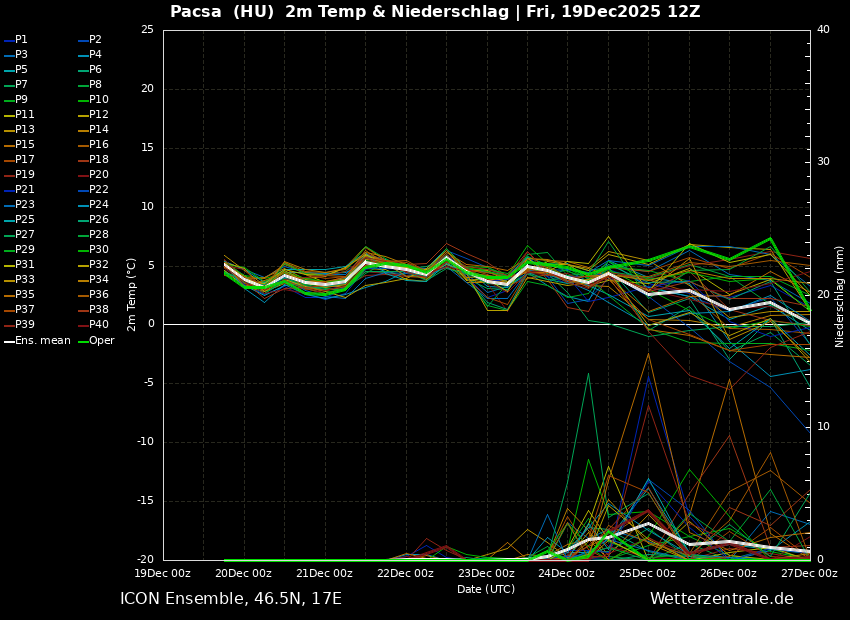The width and height of the screenshot is (850, 620).
Task: Click the Ens. mean white line swatch
Action: point(9,341)
